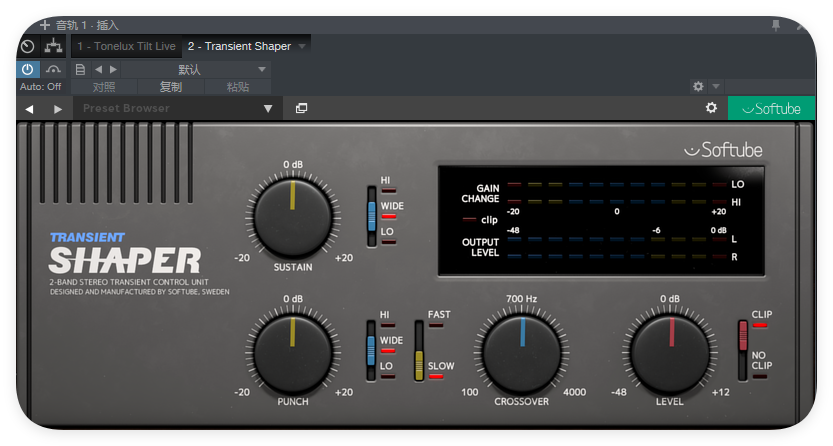Image resolution: width=833 pixels, height=446 pixels.
Task: Open the clock-shaped icon at top left
Action: [x=28, y=47]
